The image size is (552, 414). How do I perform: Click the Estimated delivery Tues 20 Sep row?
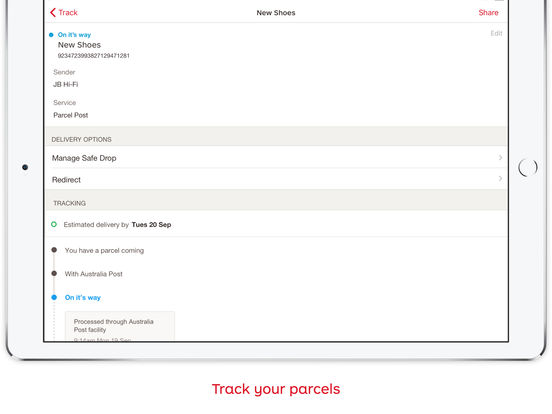[276, 224]
